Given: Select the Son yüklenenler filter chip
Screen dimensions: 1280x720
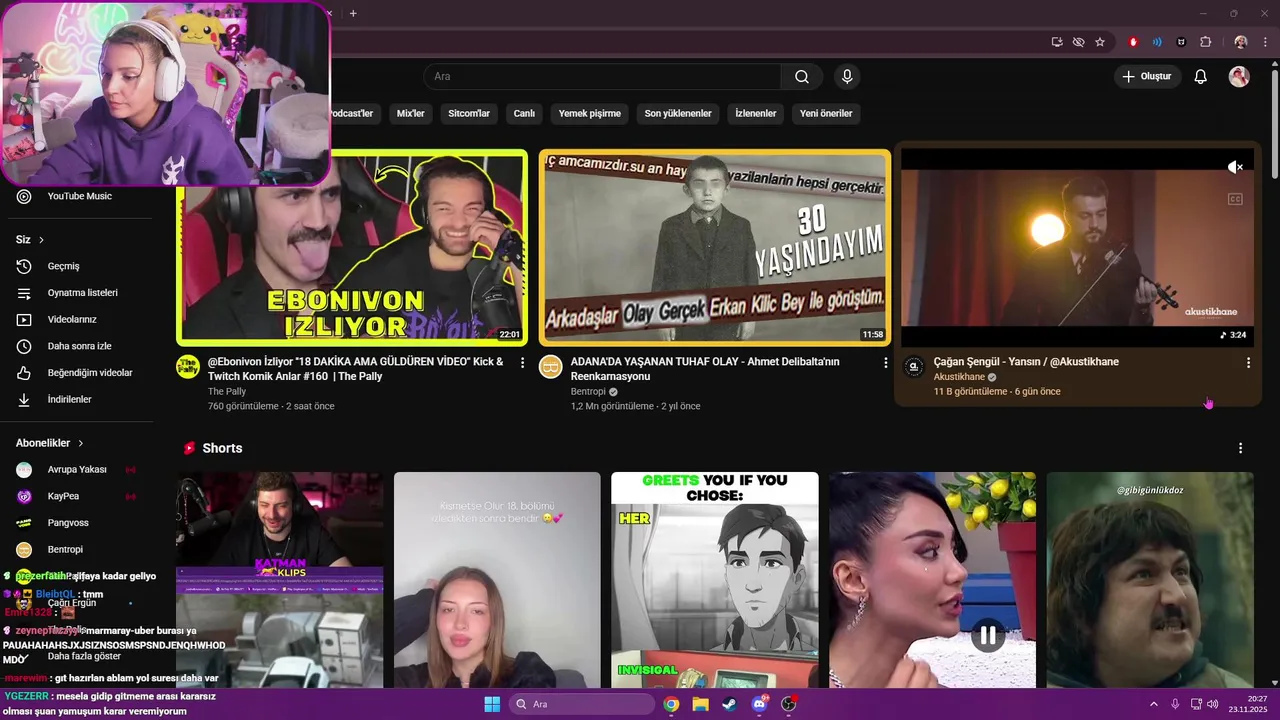Looking at the screenshot, I should (678, 114).
